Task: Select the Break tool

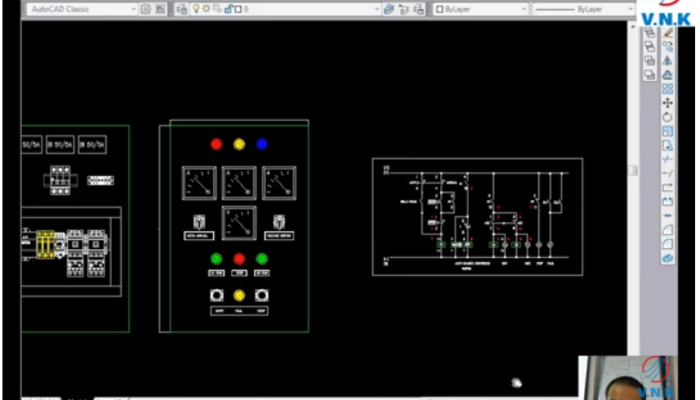Action: click(x=667, y=202)
